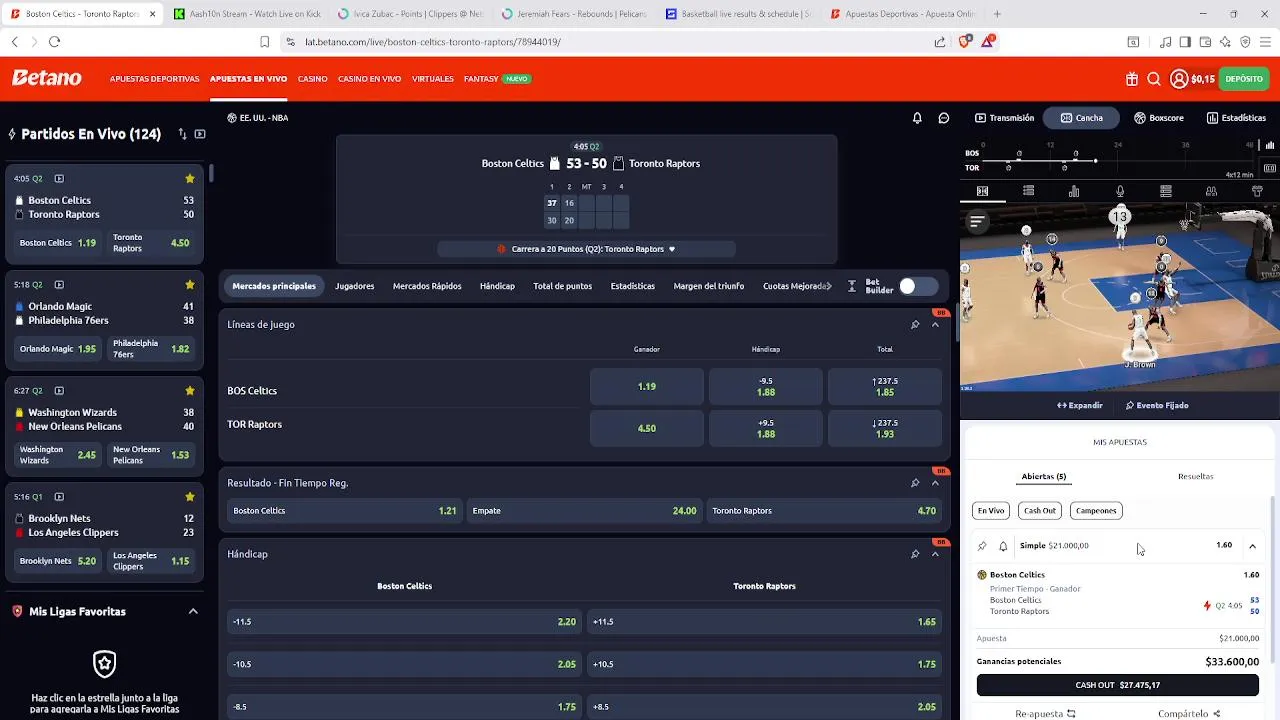This screenshot has width=1280, height=720.
Task: Pin the Hándicap market section
Action: 915,554
